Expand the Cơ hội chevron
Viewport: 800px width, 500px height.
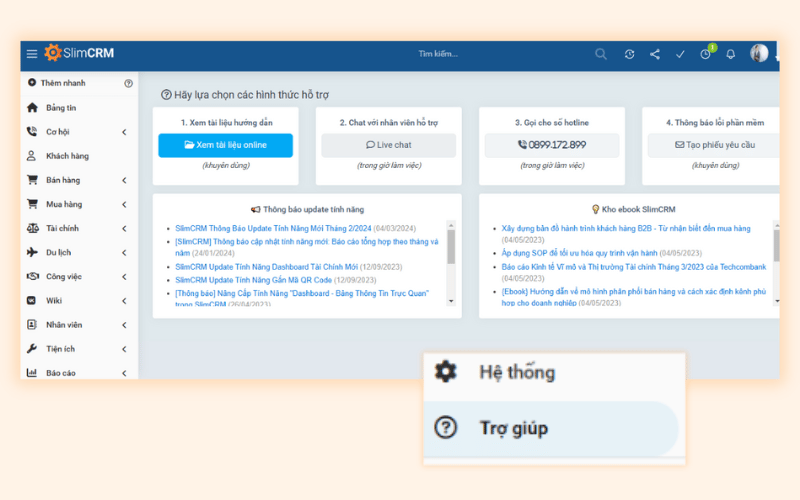tap(124, 132)
